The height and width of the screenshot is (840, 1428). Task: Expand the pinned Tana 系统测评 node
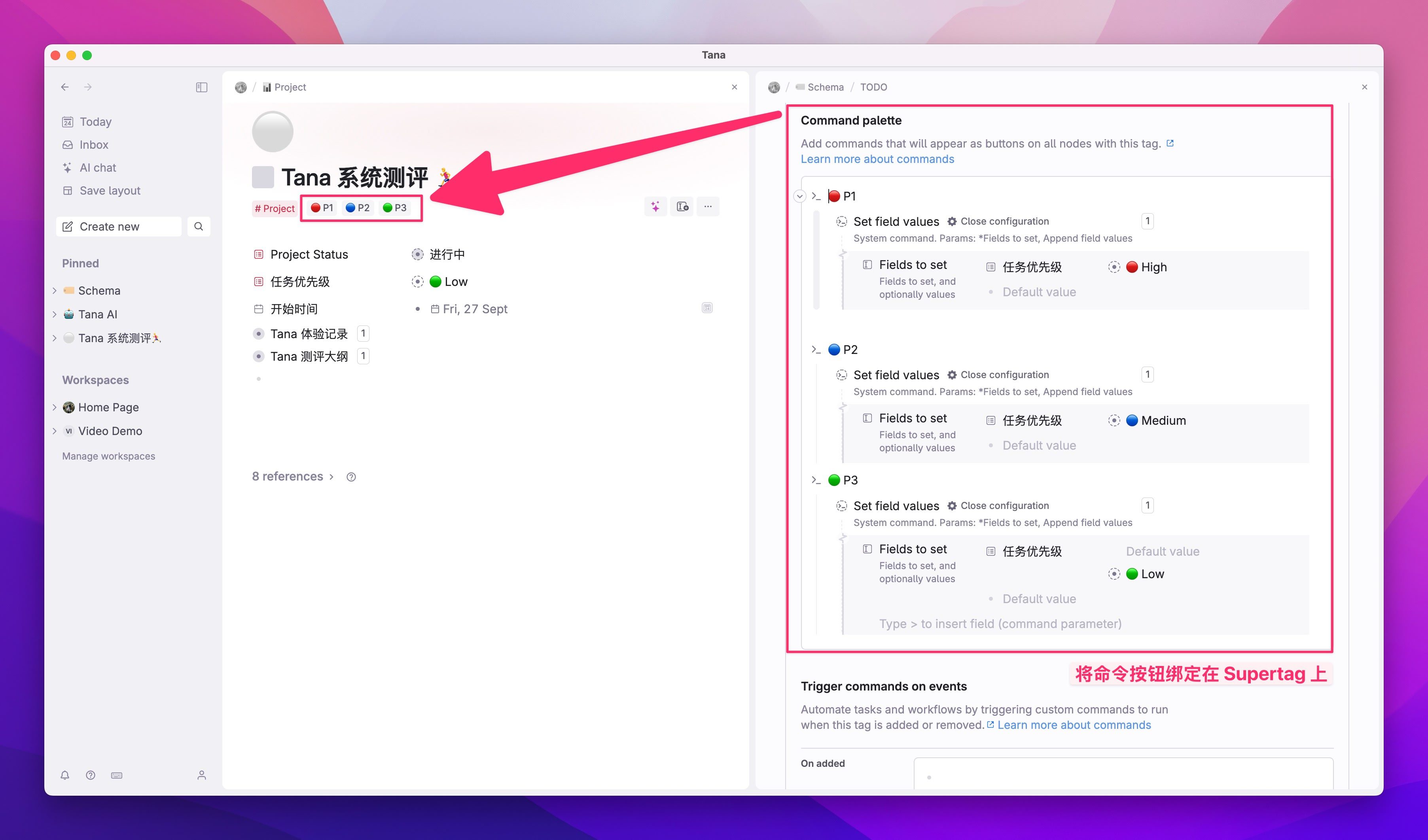(x=55, y=338)
